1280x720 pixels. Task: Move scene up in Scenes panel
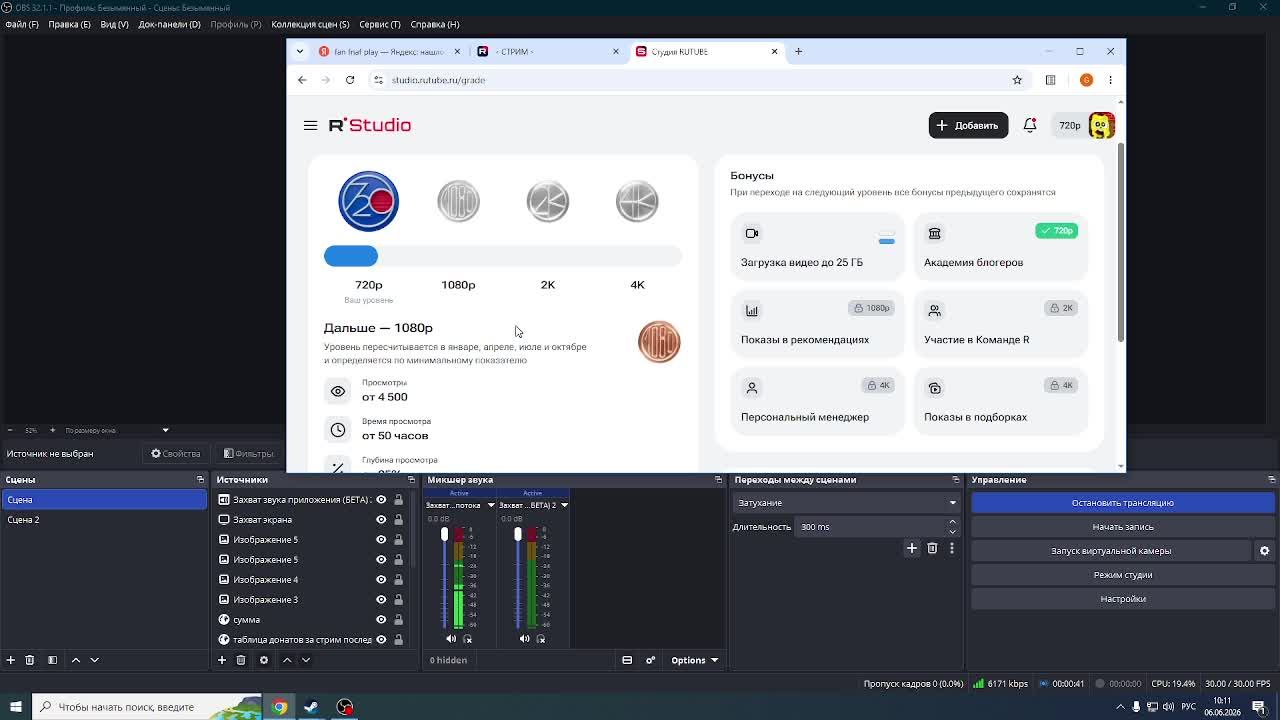(76, 660)
